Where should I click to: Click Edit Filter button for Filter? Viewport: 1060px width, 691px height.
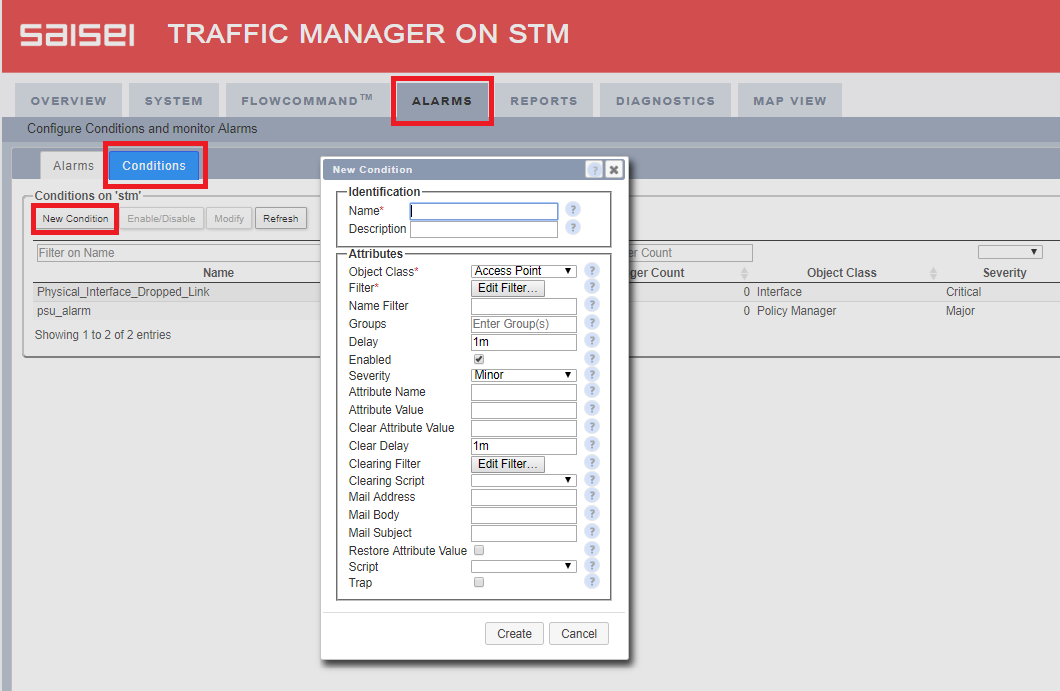[508, 288]
